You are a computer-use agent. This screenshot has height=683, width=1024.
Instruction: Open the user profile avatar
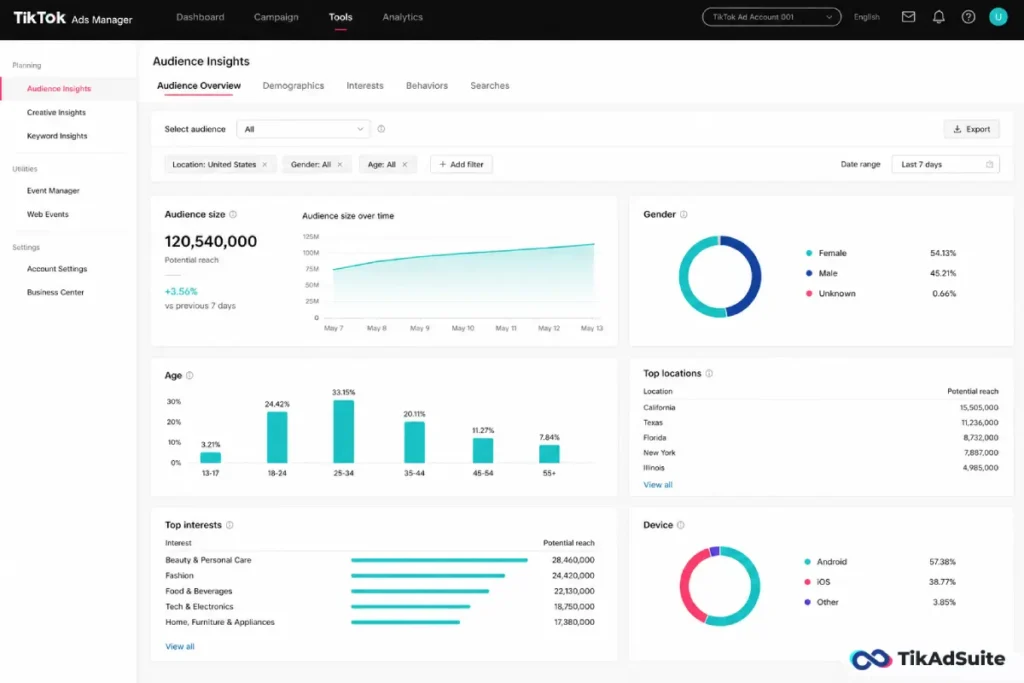coord(998,17)
